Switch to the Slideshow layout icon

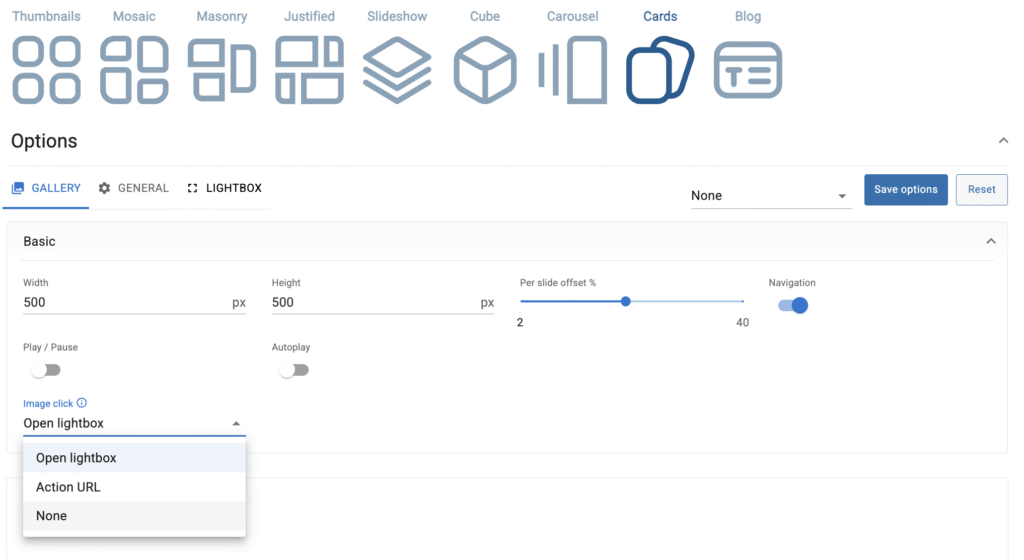click(397, 69)
